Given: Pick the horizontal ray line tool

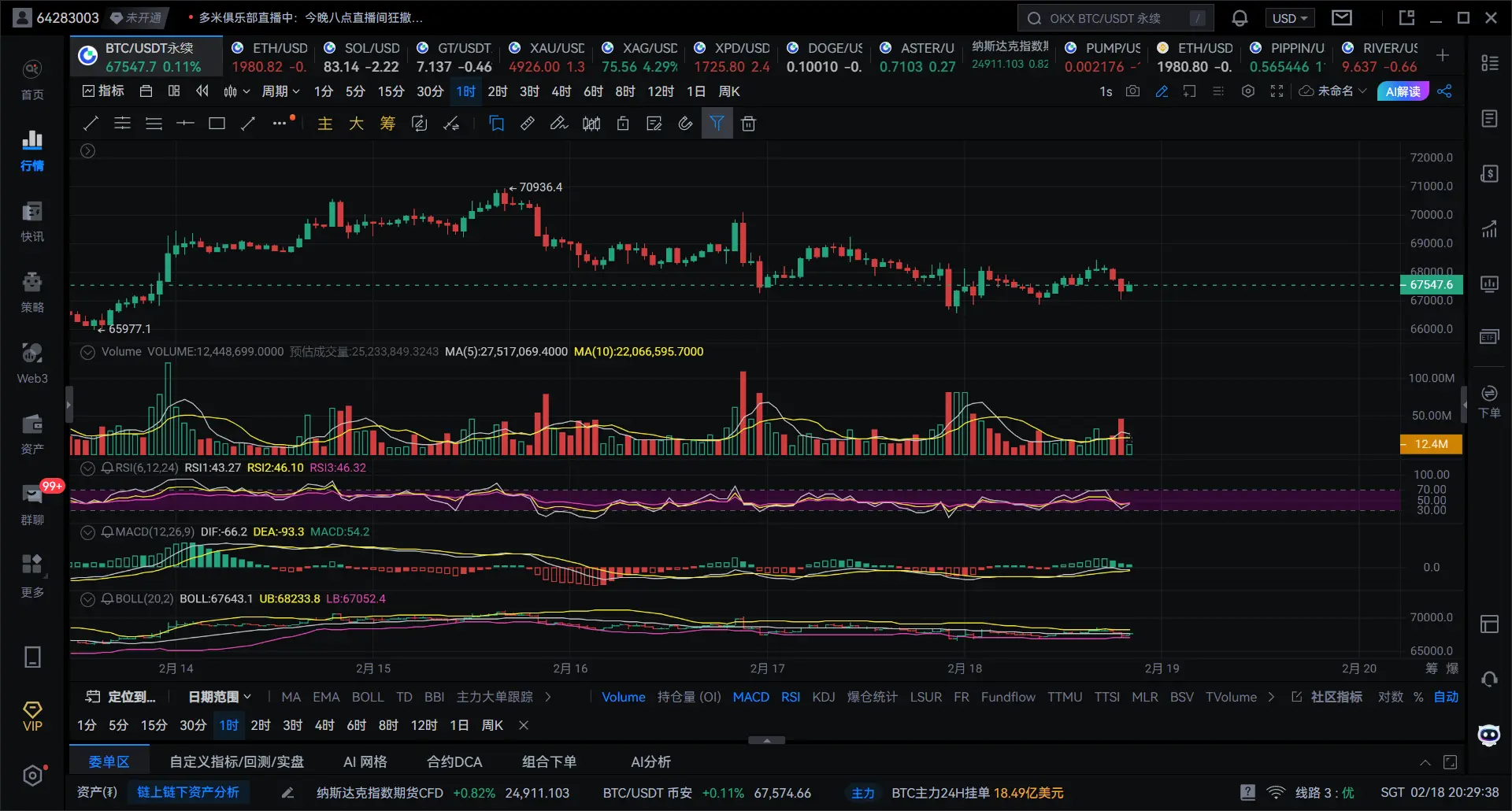Looking at the screenshot, I should 185,124.
